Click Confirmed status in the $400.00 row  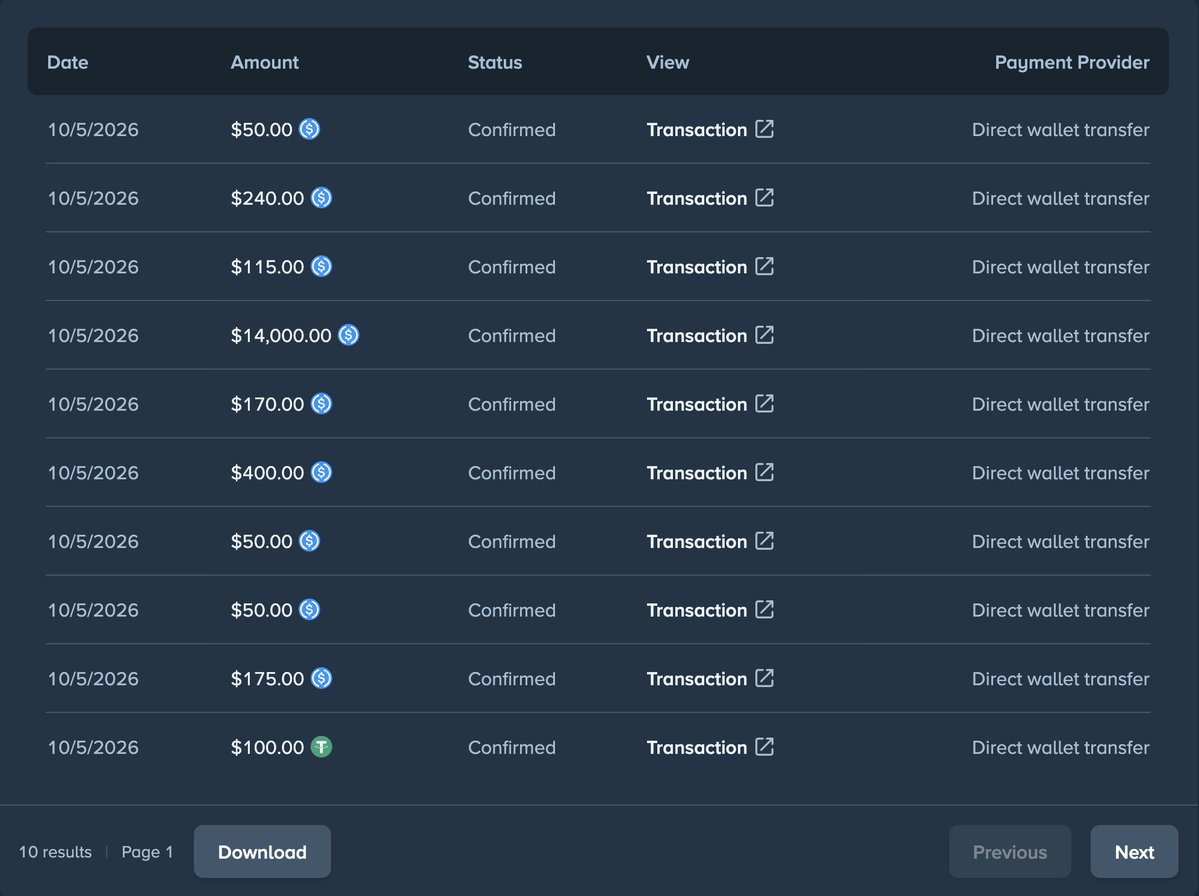[512, 472]
